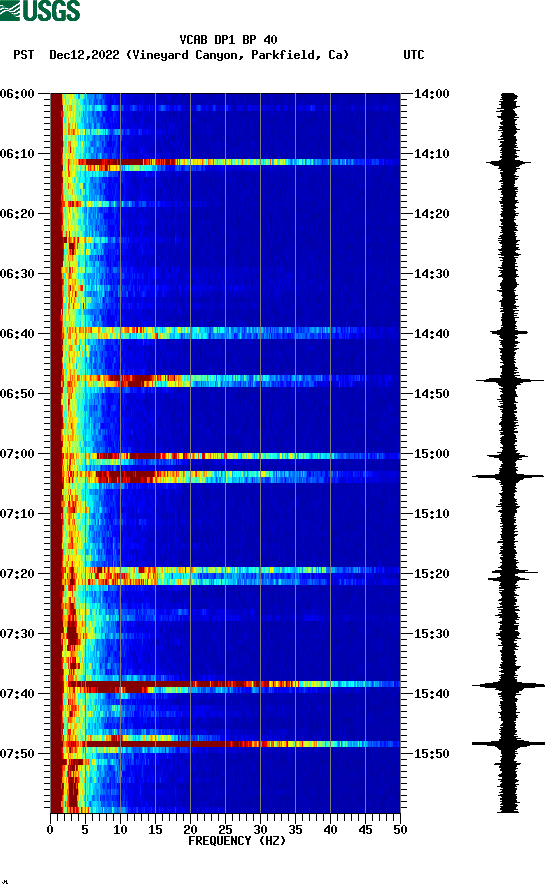Click the waveform spike near 15:38 UTC
The height and width of the screenshot is (893, 552).
pos(508,686)
